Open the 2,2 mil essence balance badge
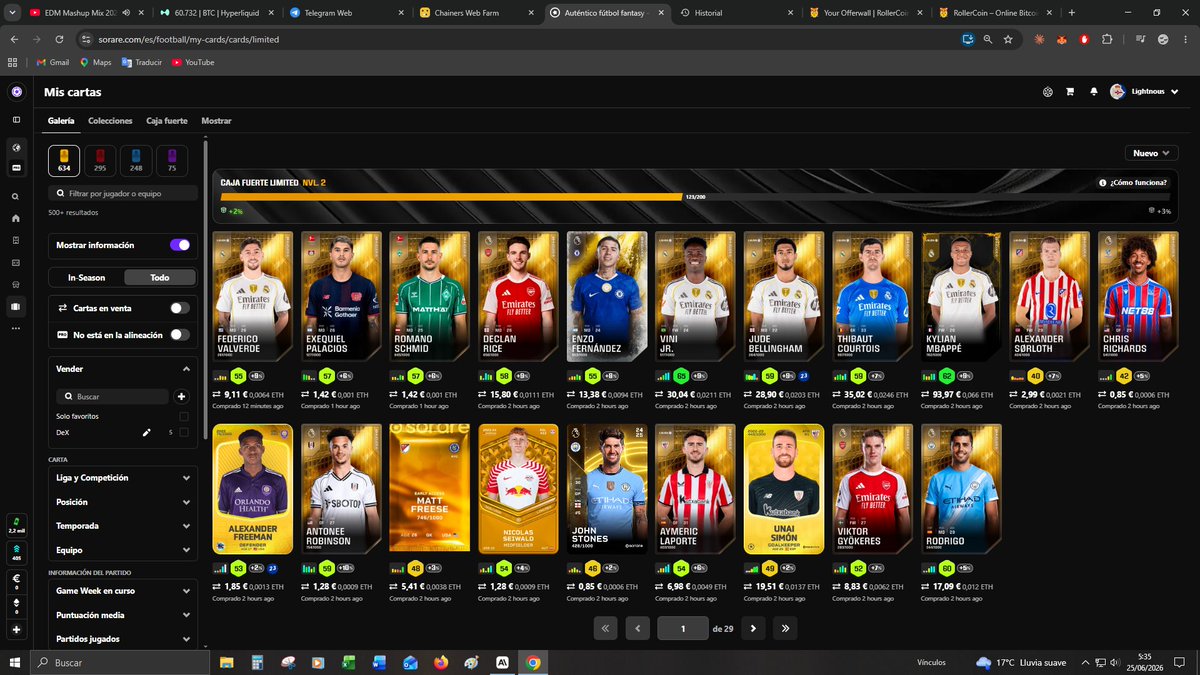The height and width of the screenshot is (675, 1200). click(16, 526)
